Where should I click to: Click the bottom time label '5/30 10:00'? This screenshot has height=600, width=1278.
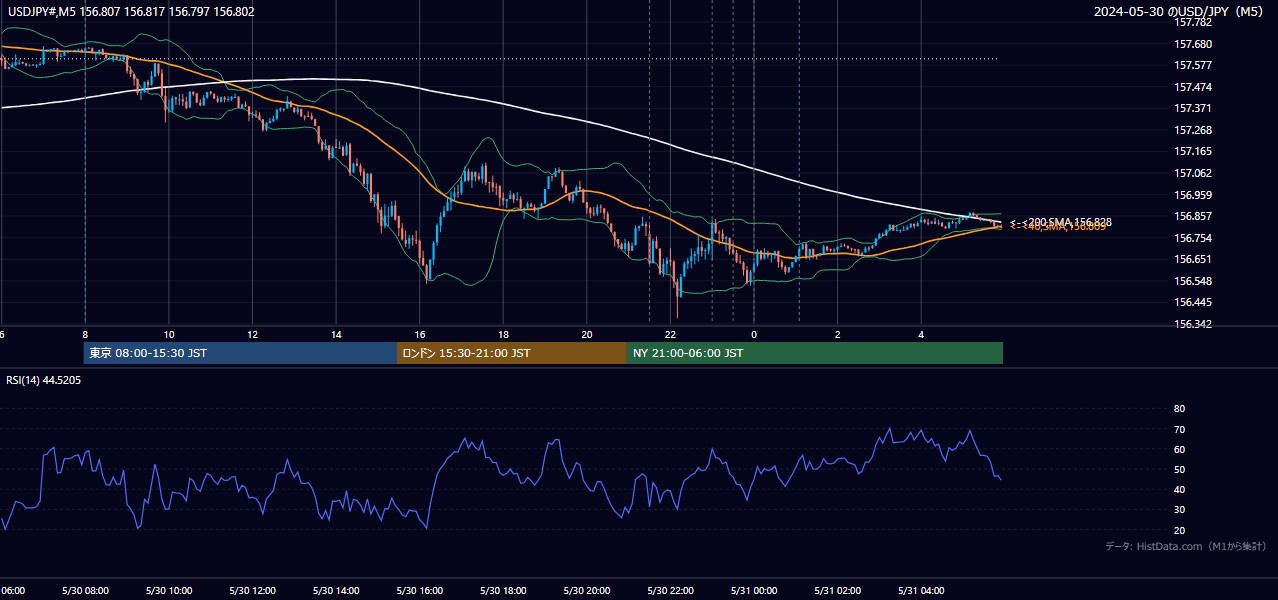pyautogui.click(x=169, y=590)
